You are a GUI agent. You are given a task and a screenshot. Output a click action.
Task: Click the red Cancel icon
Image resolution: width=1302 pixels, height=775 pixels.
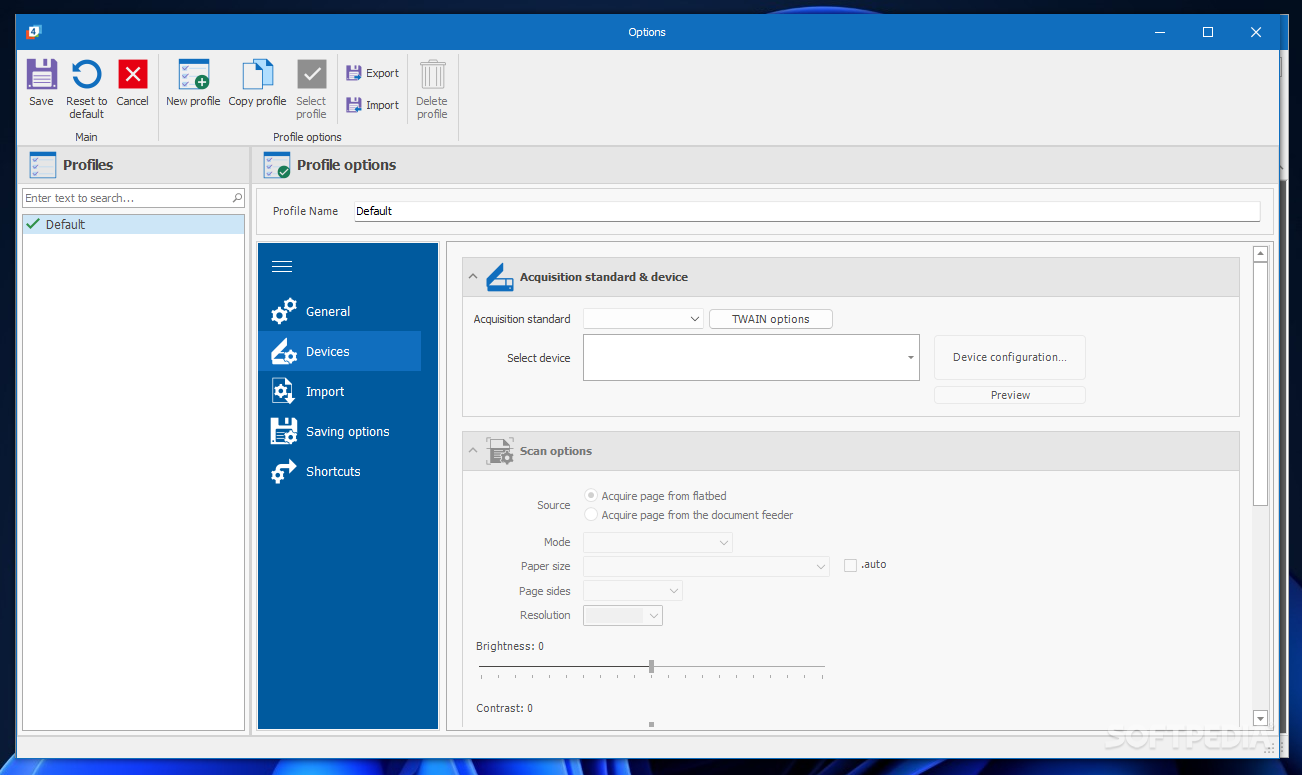coord(133,75)
